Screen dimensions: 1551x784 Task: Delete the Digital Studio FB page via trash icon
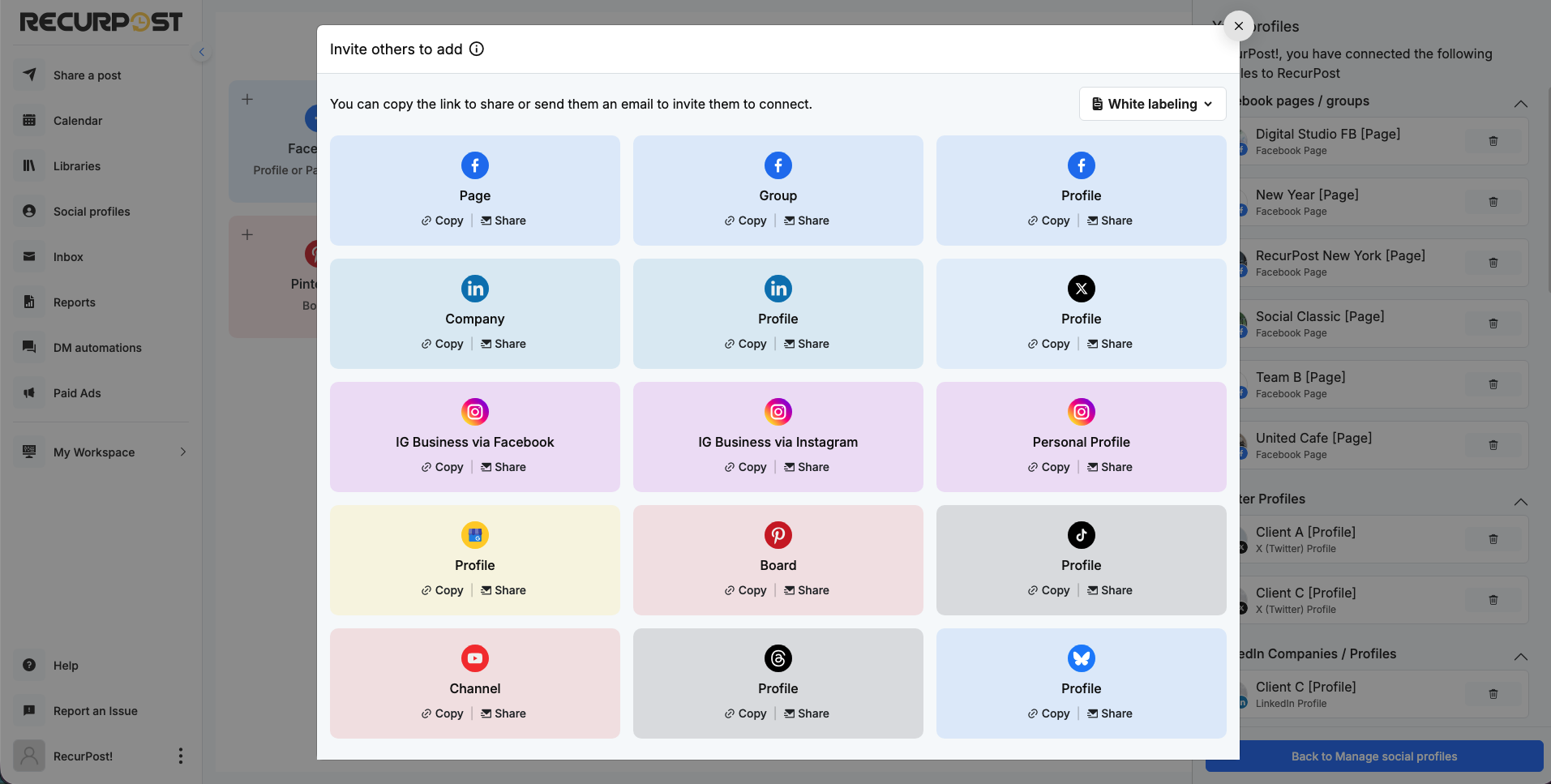click(1493, 141)
